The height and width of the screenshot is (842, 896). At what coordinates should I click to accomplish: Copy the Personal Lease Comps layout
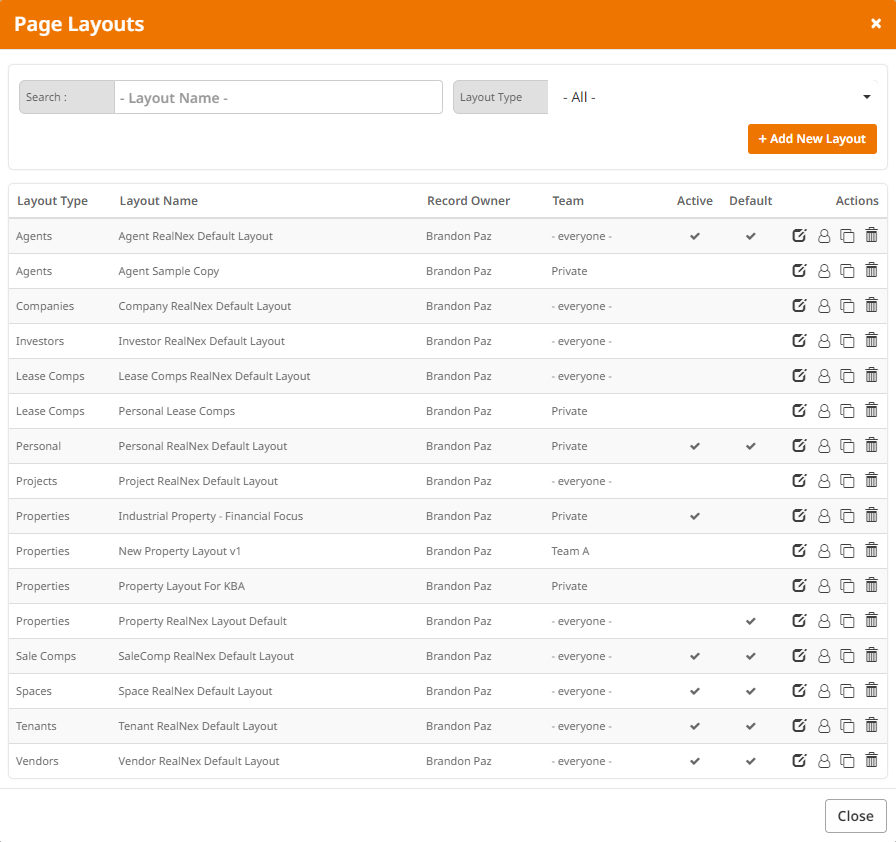pos(847,411)
